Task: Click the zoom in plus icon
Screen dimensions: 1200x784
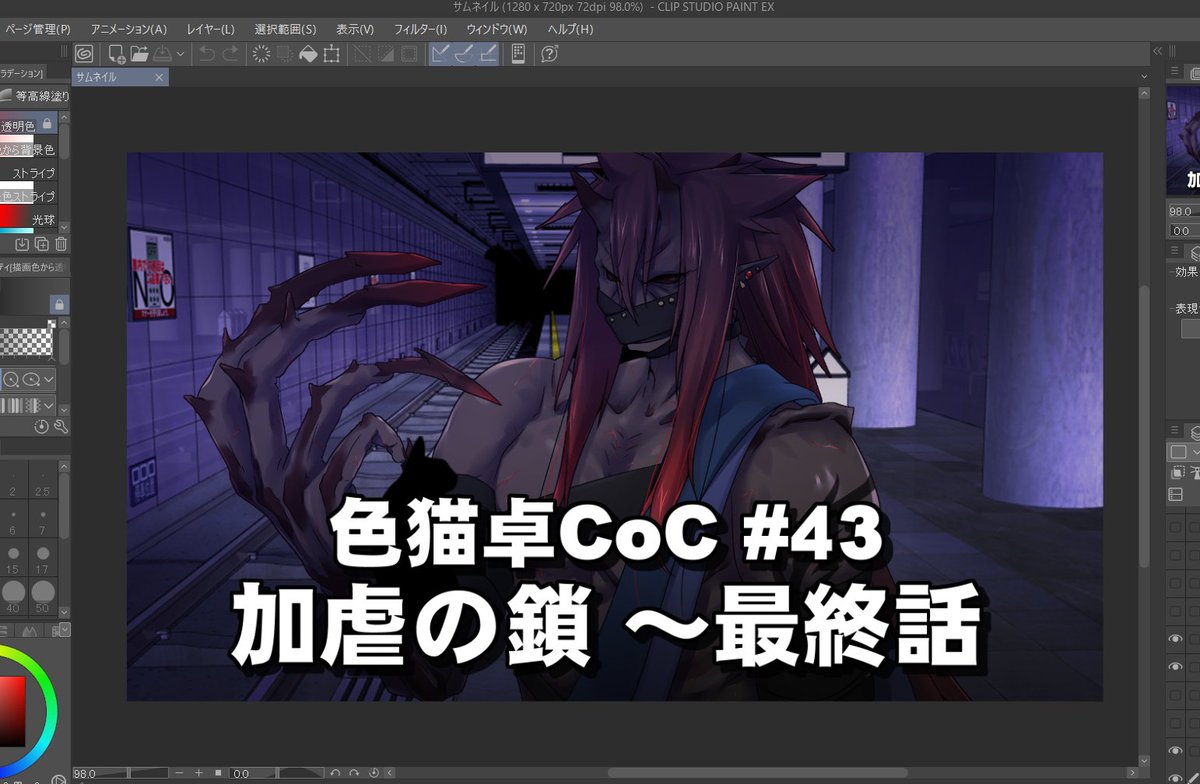Action: (199, 774)
